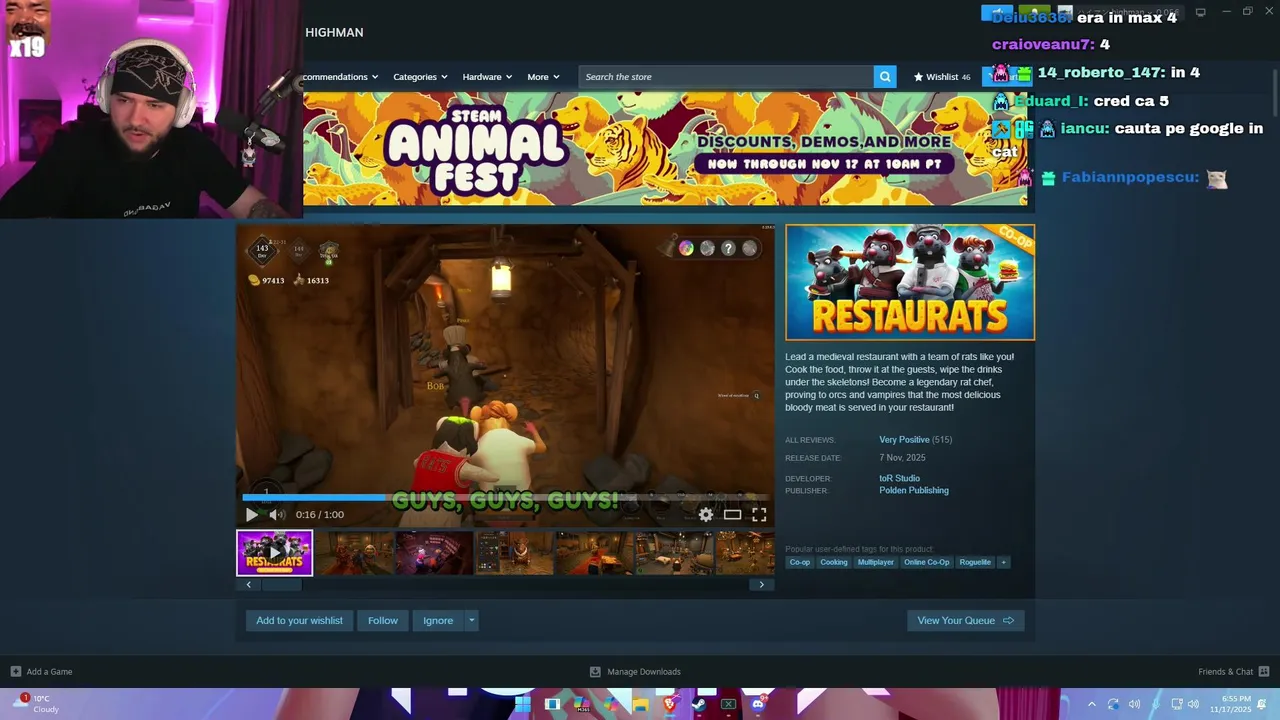
Task: Expand the Ignore options dropdown arrow
Action: pyautogui.click(x=472, y=620)
